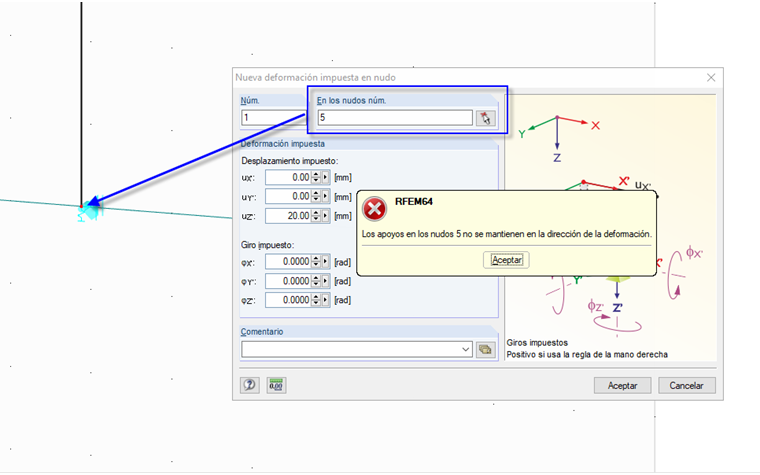This screenshot has width=760, height=475.
Task: Click the φy spinner arrows
Action: tap(316, 281)
